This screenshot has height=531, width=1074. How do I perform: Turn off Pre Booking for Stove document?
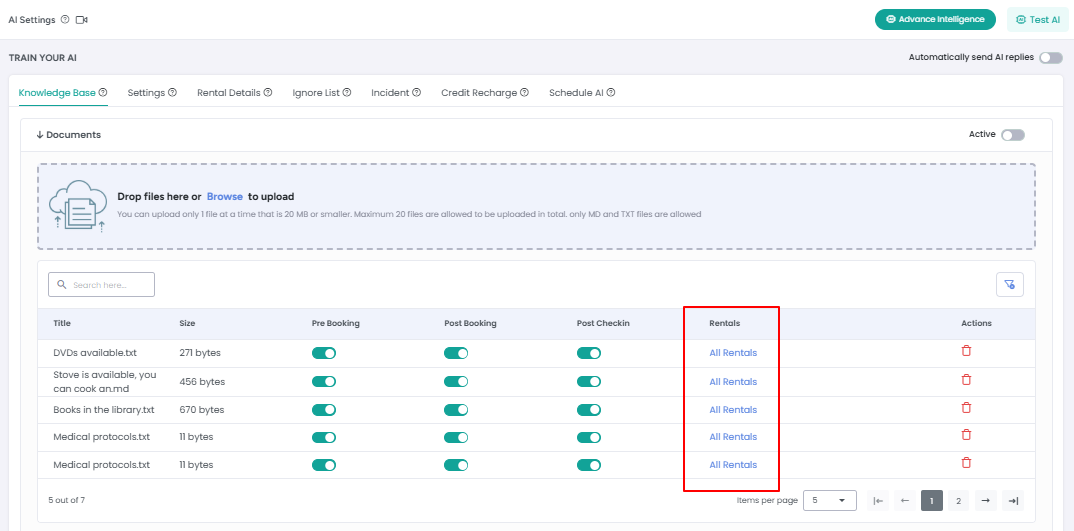[x=324, y=381]
